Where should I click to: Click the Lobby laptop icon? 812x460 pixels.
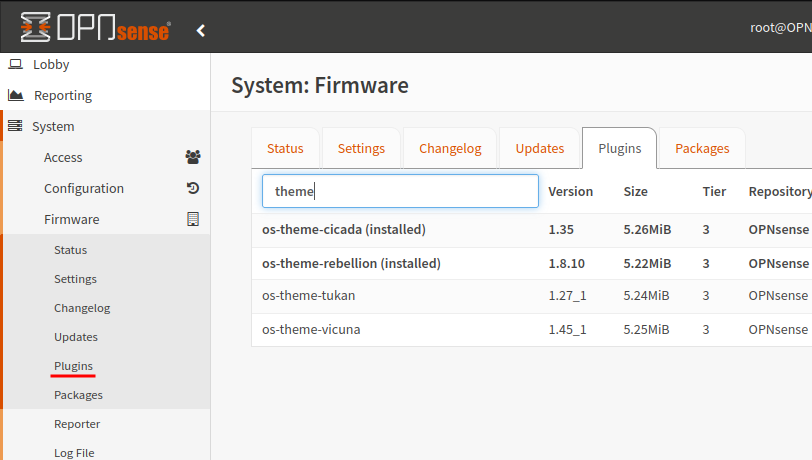16,64
